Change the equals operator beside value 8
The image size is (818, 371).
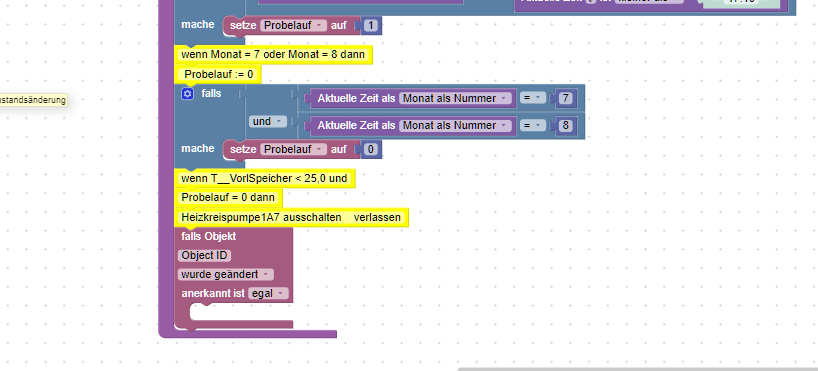coord(533,125)
